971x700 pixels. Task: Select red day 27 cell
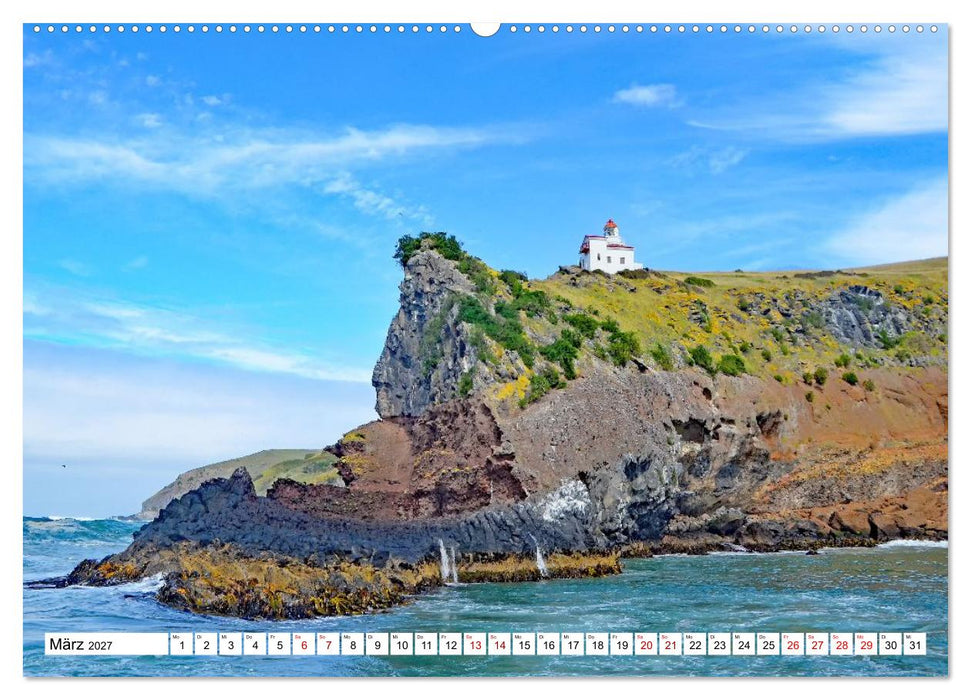(817, 644)
